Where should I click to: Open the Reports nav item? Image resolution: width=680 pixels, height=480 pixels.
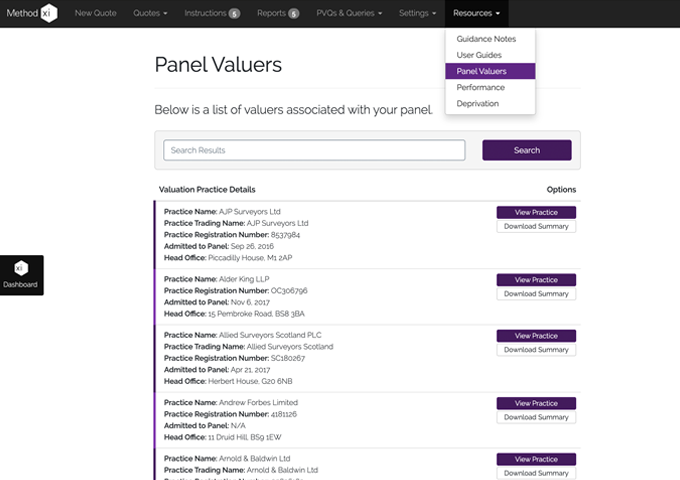(x=277, y=14)
